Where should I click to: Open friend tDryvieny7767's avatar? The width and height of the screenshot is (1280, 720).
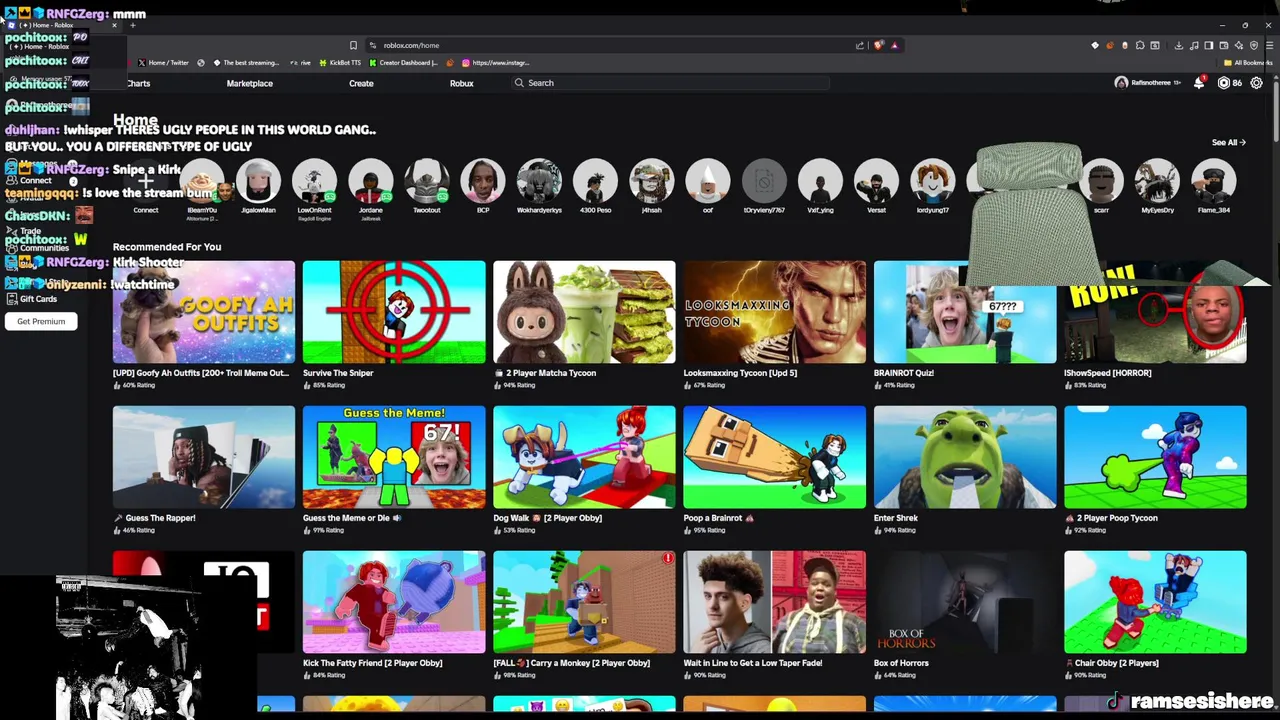tap(764, 181)
